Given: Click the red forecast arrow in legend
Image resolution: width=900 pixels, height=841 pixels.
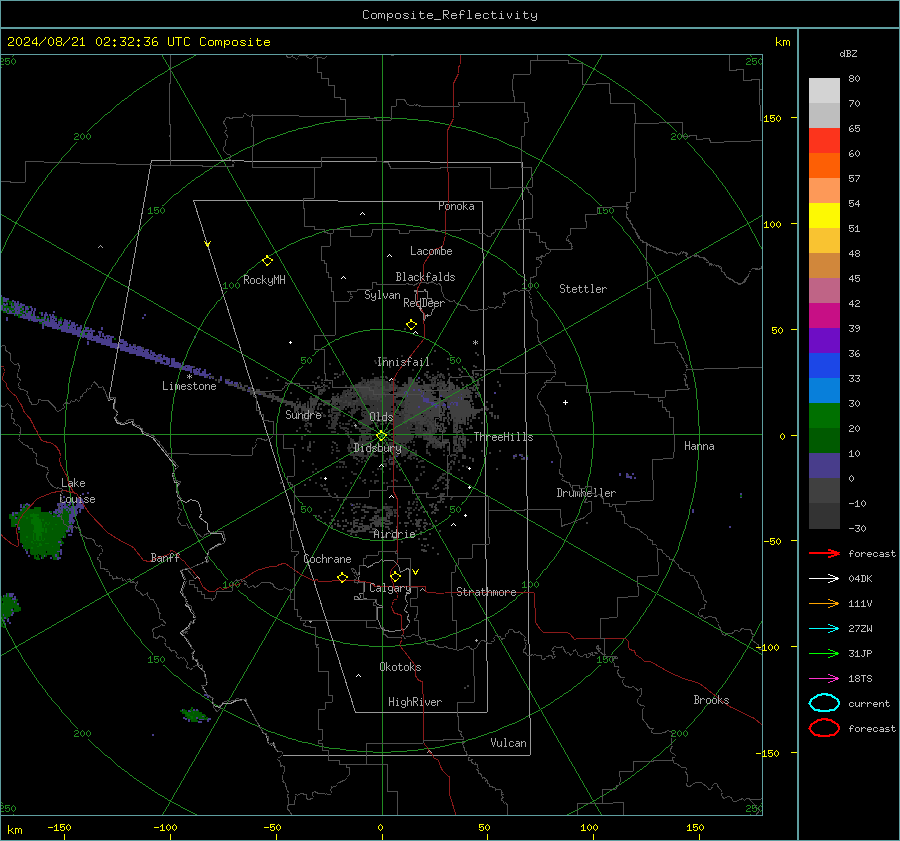Looking at the screenshot, I should (x=824, y=553).
